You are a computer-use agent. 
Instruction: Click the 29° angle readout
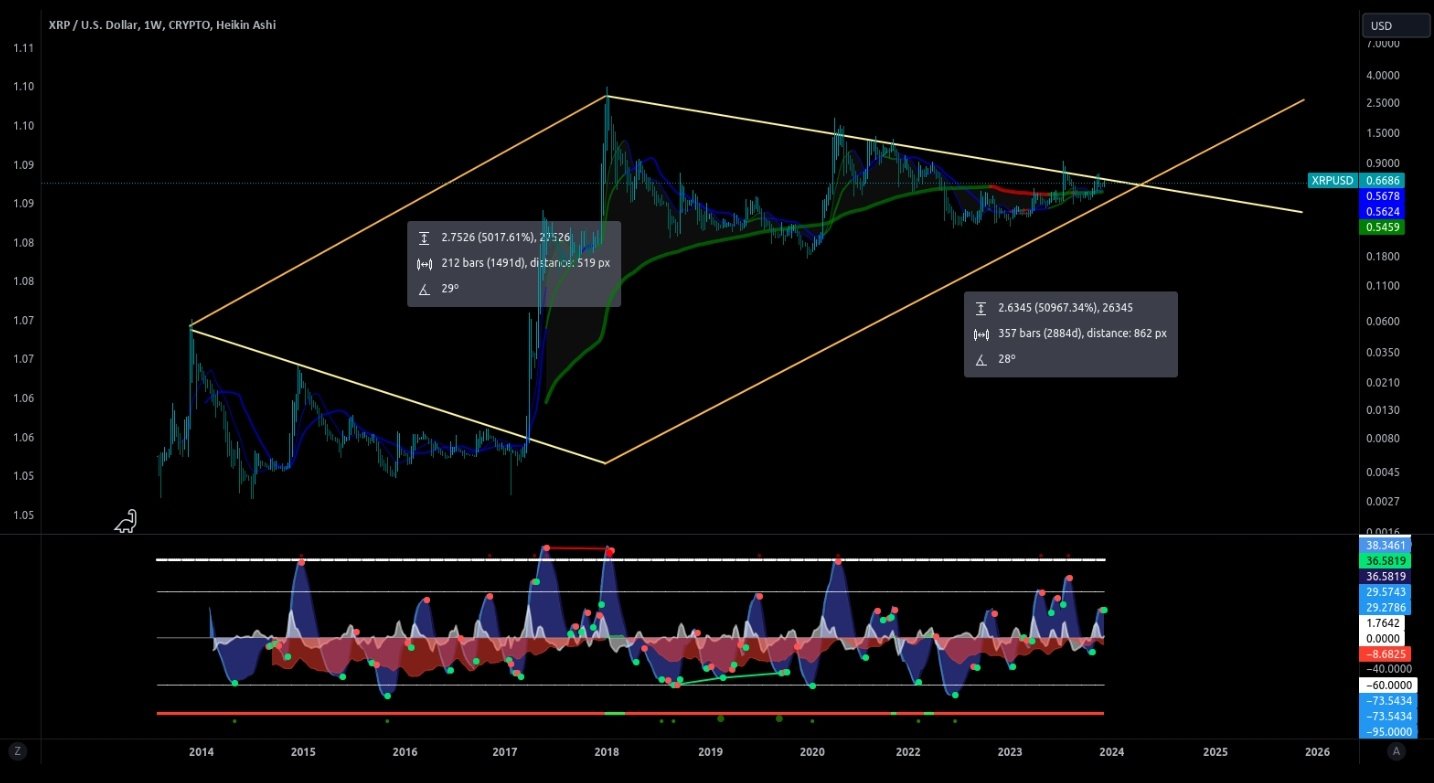tap(449, 289)
